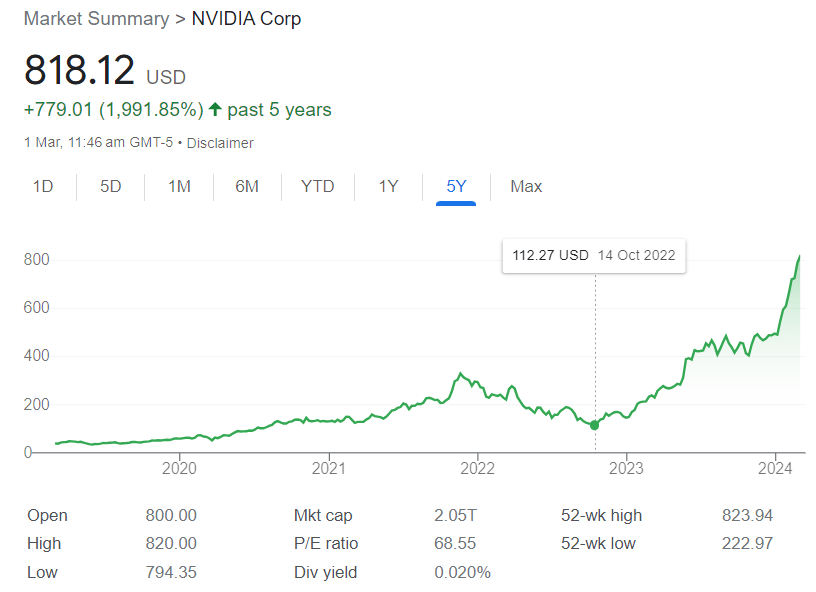Switch to the 1Y chart tab
Image resolution: width=816 pixels, height=592 pixels.
(388, 186)
